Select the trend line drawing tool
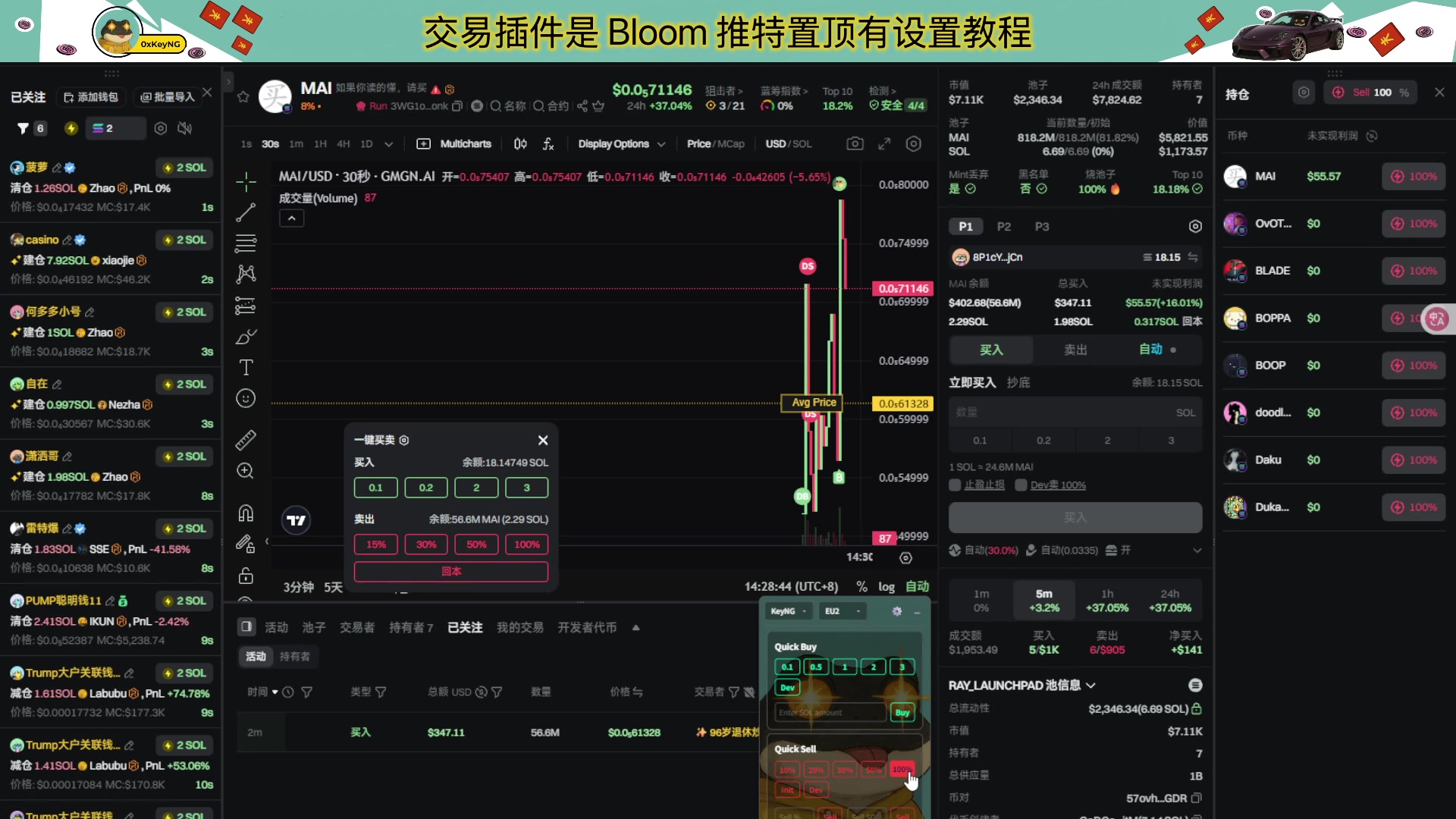The width and height of the screenshot is (1456, 819). [x=246, y=213]
